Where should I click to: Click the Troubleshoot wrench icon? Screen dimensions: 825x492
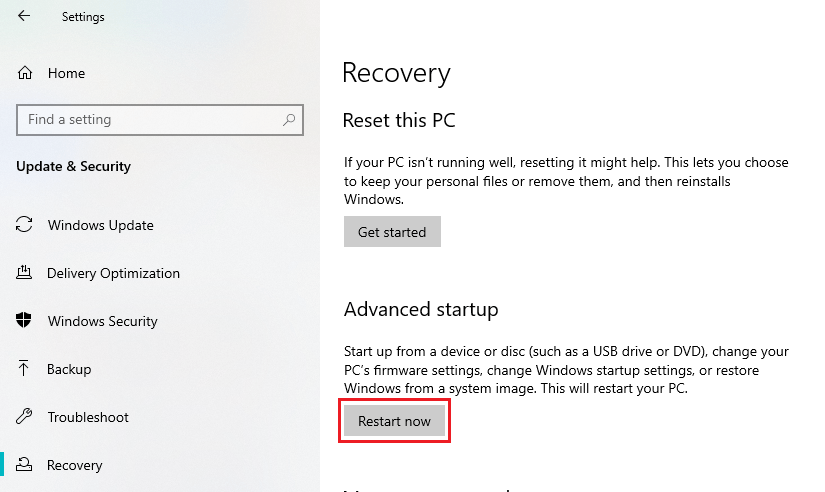pyautogui.click(x=24, y=417)
